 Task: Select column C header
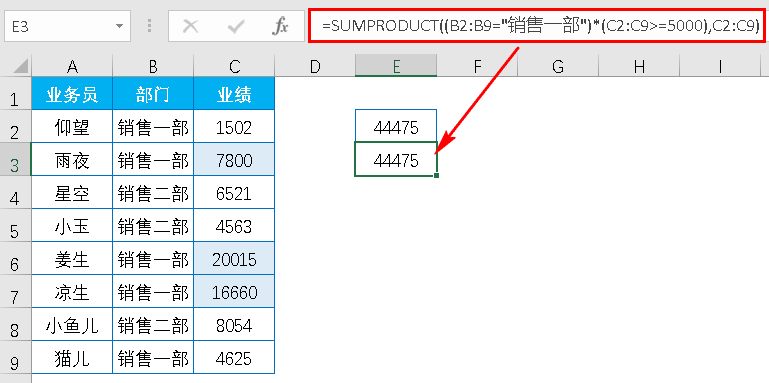tap(234, 66)
